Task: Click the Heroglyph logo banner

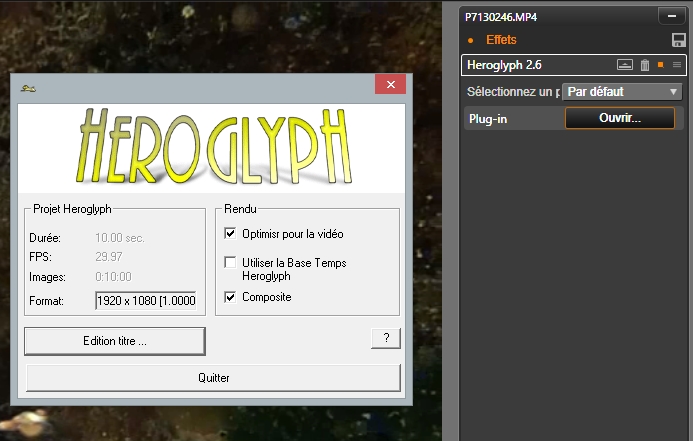Action: point(211,148)
